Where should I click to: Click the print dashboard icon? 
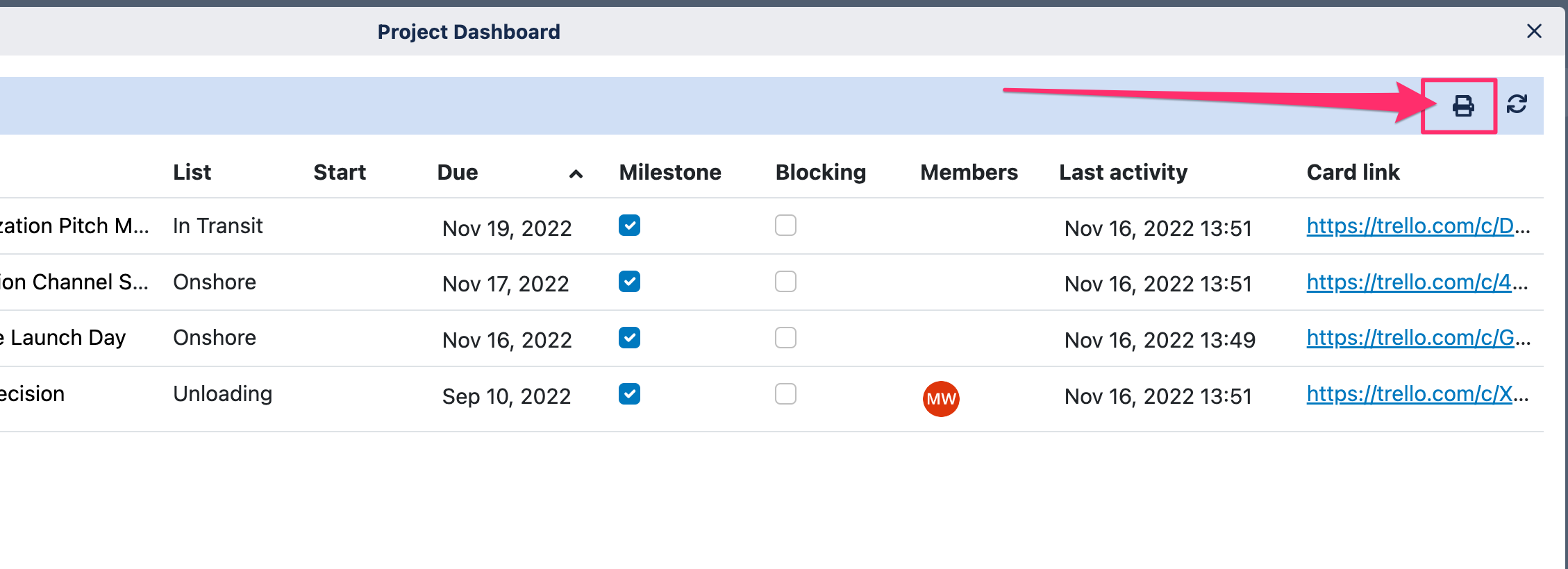[x=1463, y=105]
